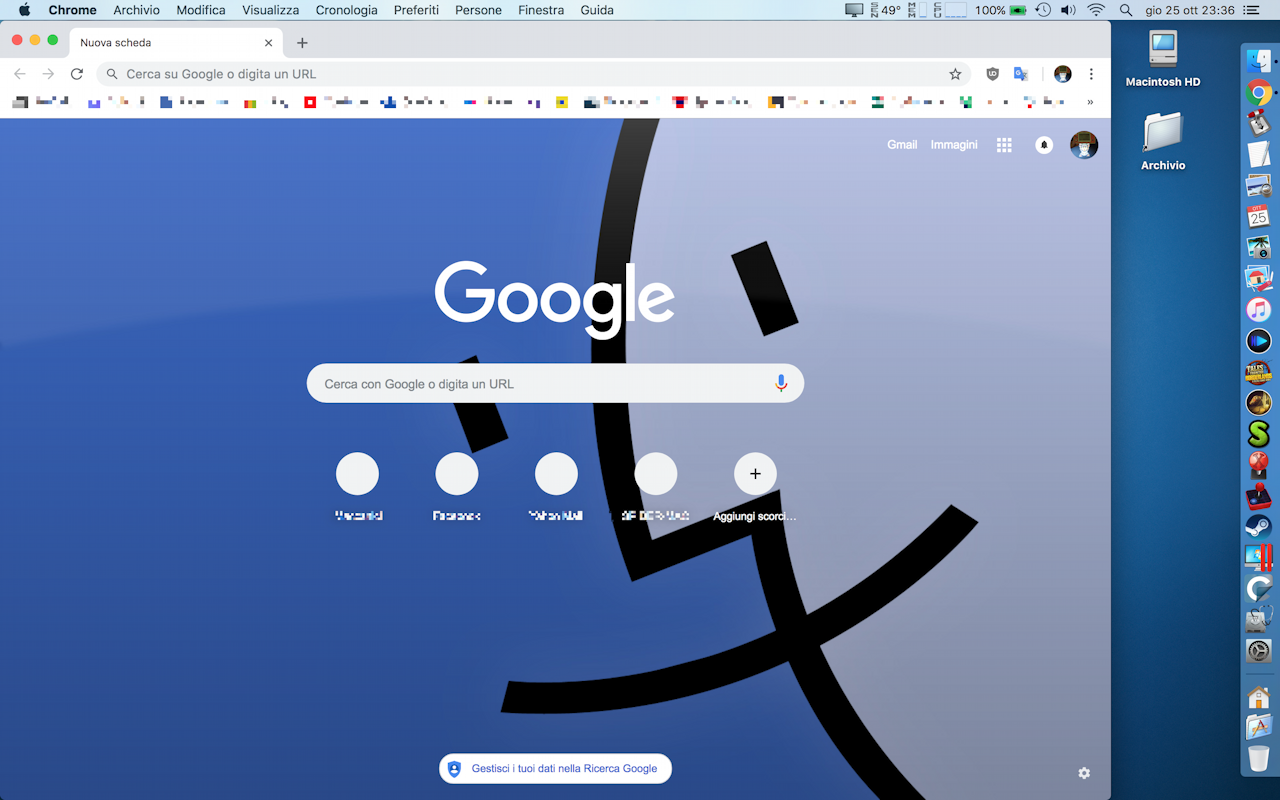Viewport: 1280px width, 800px height.
Task: Open the Chrome profile avatar in the toolbar
Action: coord(1063,74)
